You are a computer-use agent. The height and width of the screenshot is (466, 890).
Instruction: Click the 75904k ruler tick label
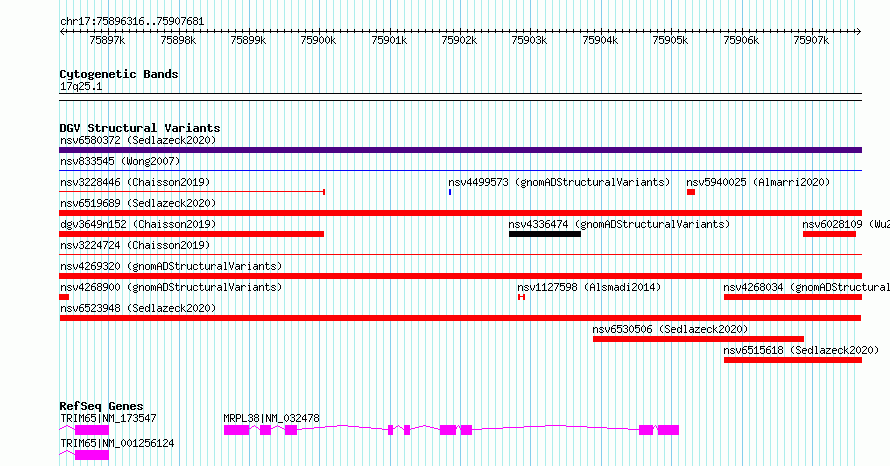[601, 40]
